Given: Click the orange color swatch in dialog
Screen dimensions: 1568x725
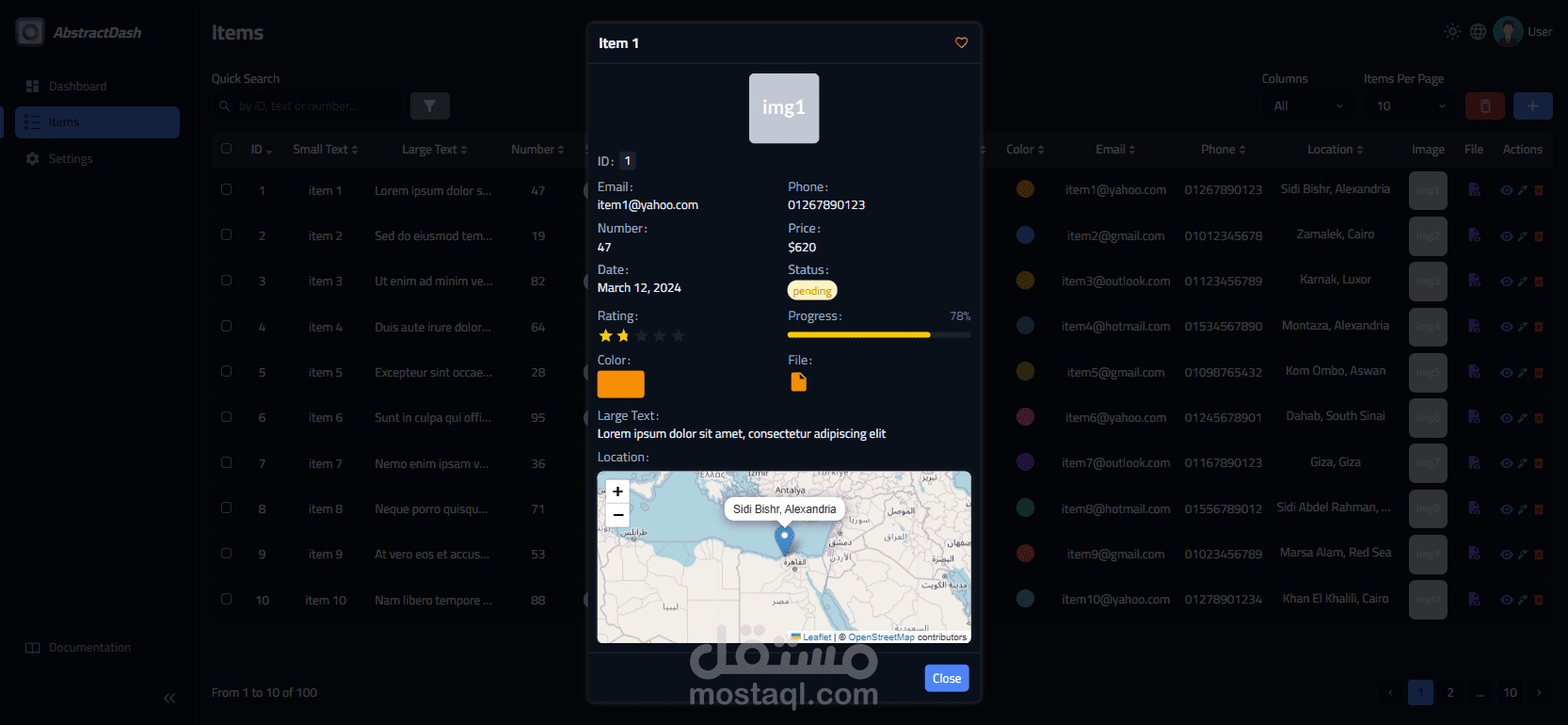Looking at the screenshot, I should coord(621,384).
